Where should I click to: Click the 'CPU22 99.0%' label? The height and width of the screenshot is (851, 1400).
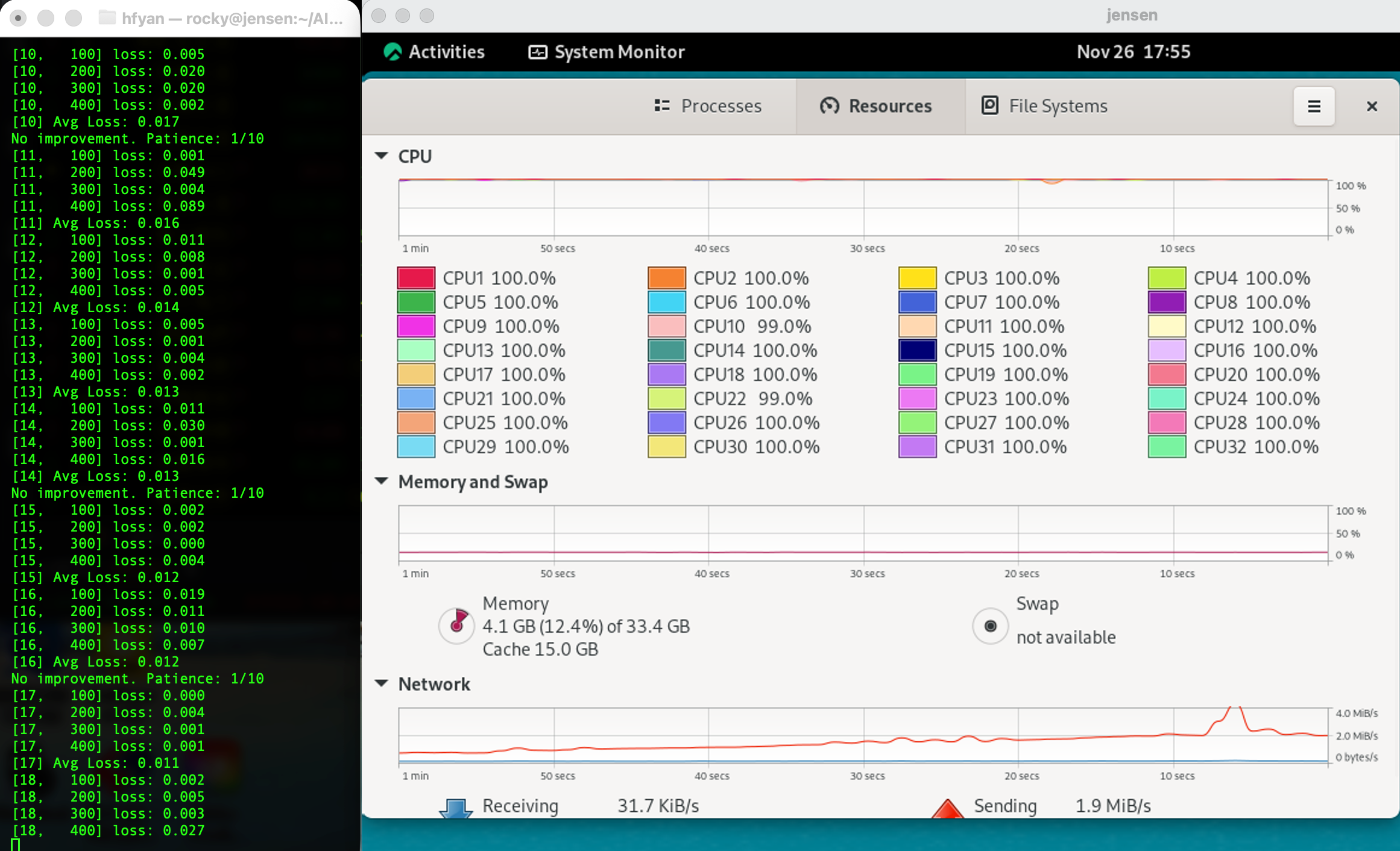click(752, 398)
